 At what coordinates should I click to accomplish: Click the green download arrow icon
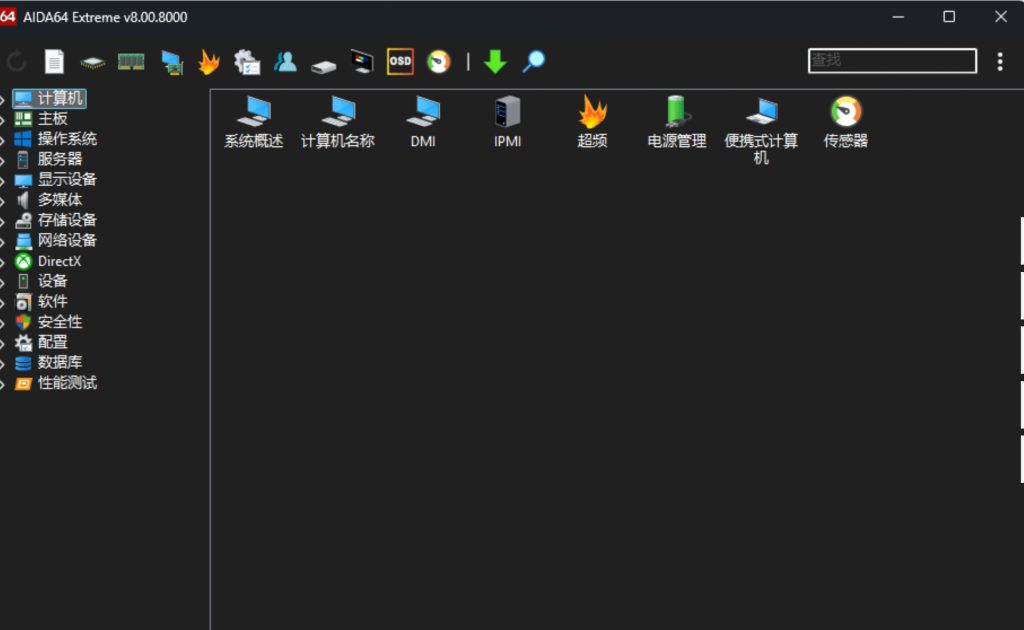click(495, 61)
